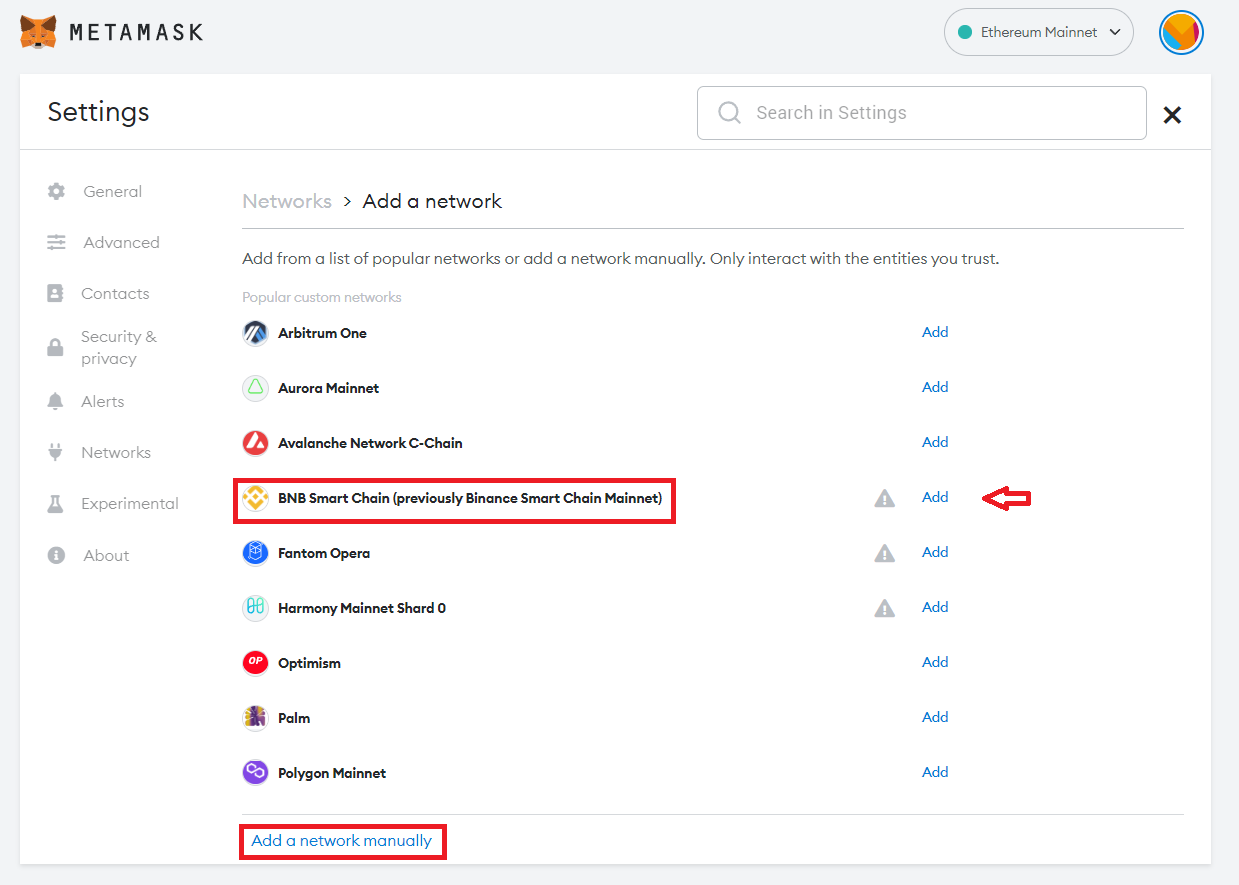Screen dimensions: 1239x885
Task: Click Popular custom networks label
Action: pyautogui.click(x=322, y=297)
